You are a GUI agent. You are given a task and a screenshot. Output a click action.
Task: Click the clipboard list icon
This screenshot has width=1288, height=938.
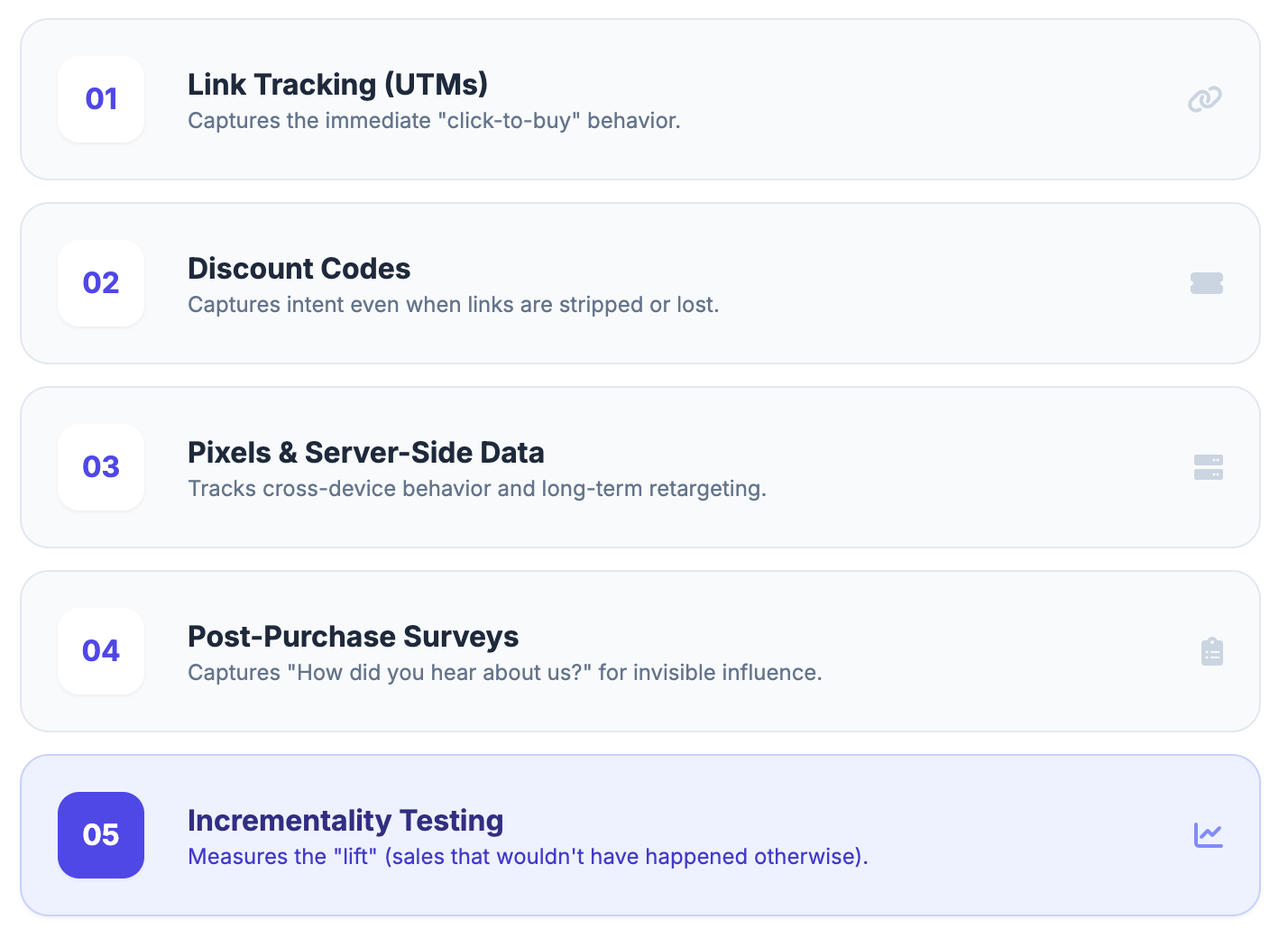(1211, 651)
